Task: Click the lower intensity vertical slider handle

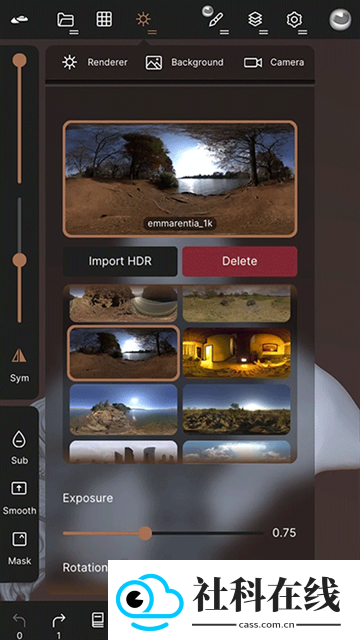Action: coord(19,260)
